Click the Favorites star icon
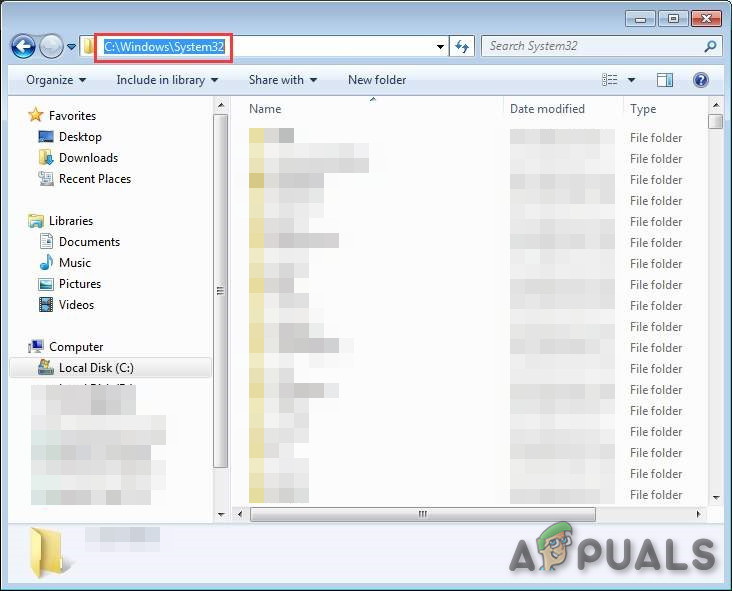The image size is (732, 591). click(x=35, y=115)
